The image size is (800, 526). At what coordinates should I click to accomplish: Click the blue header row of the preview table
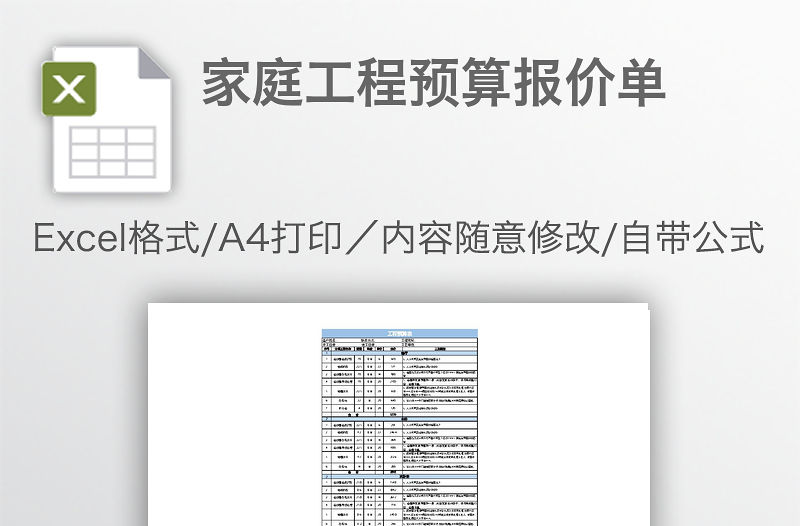[x=399, y=333]
